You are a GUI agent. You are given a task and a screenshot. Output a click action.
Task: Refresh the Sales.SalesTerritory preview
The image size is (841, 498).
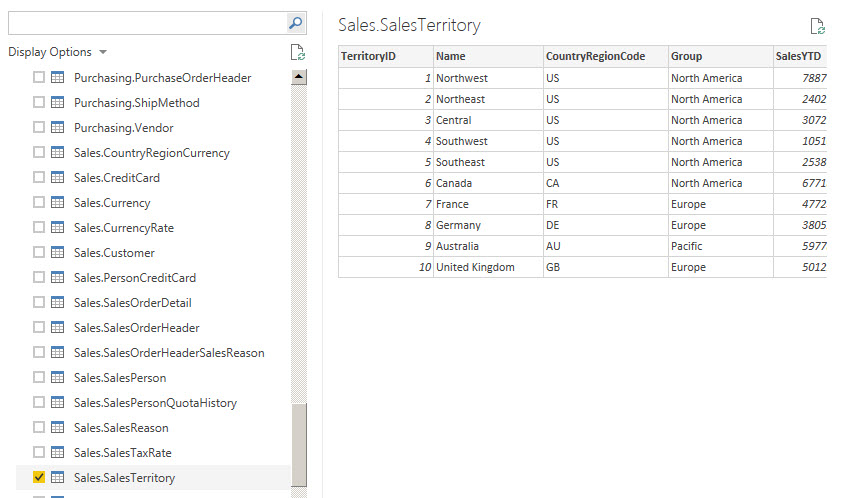pyautogui.click(x=817, y=27)
